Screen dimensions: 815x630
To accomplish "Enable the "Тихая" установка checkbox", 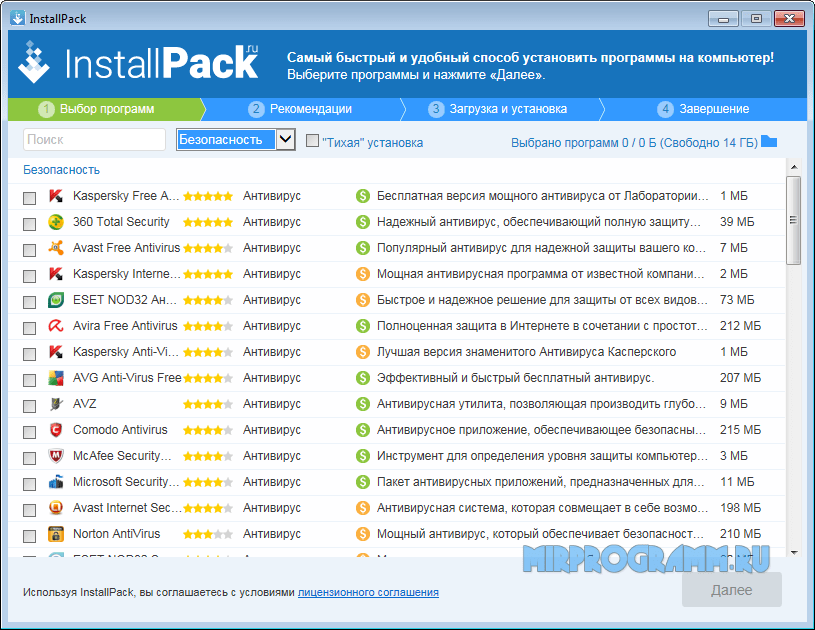I will pyautogui.click(x=312, y=140).
